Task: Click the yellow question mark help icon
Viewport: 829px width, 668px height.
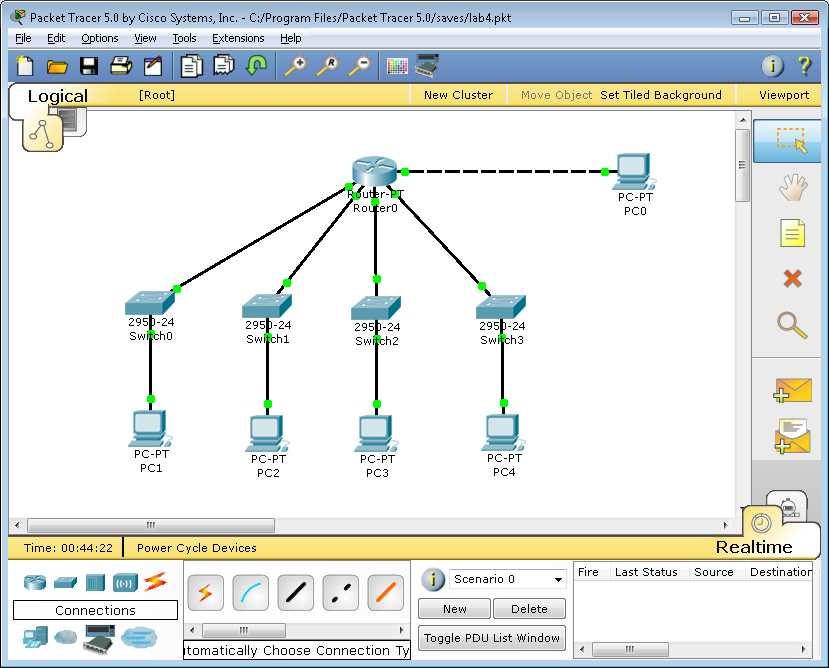Action: click(804, 66)
